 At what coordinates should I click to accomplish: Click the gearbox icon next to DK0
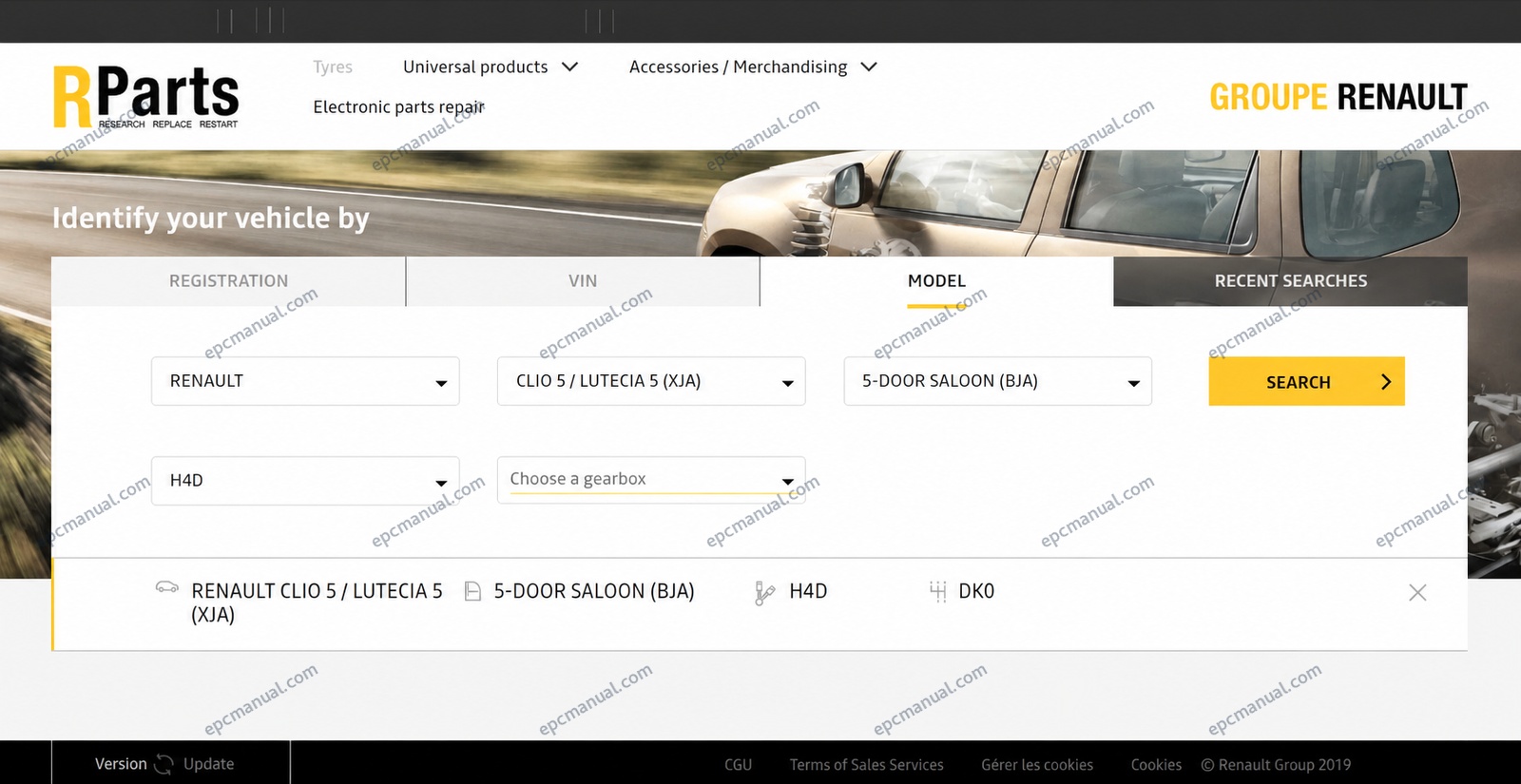point(937,591)
